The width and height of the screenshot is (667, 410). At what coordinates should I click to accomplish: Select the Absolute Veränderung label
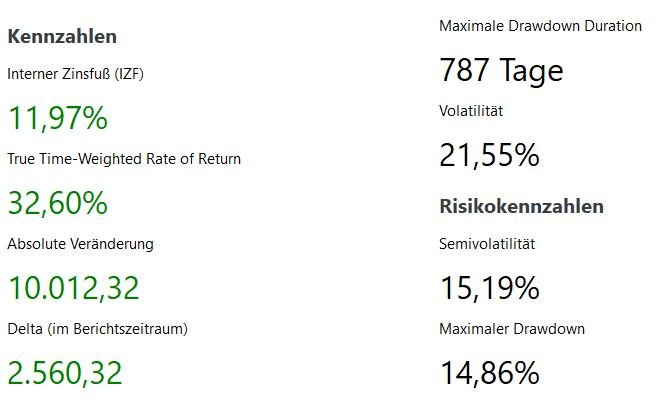coord(80,244)
